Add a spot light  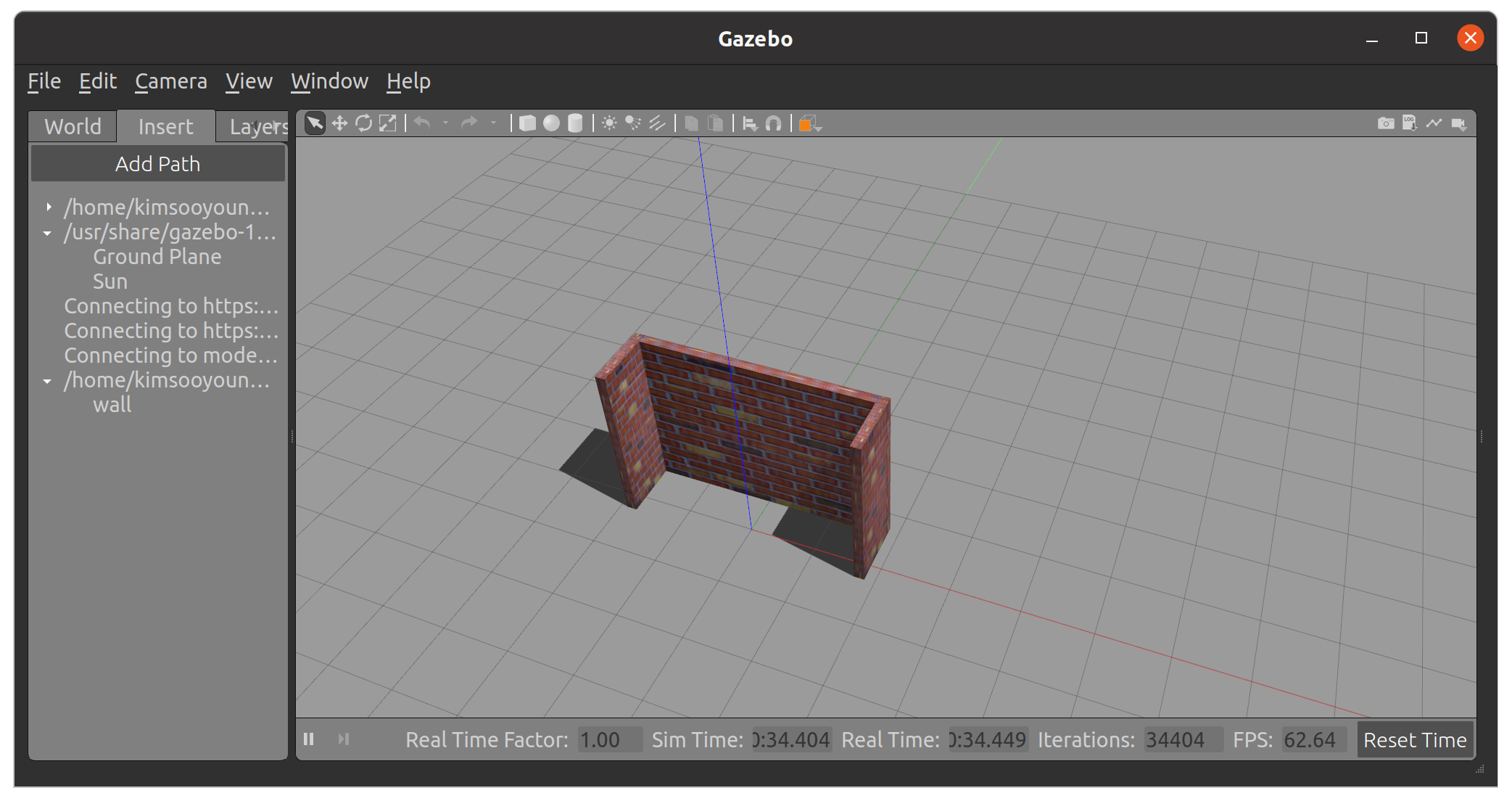[x=633, y=123]
